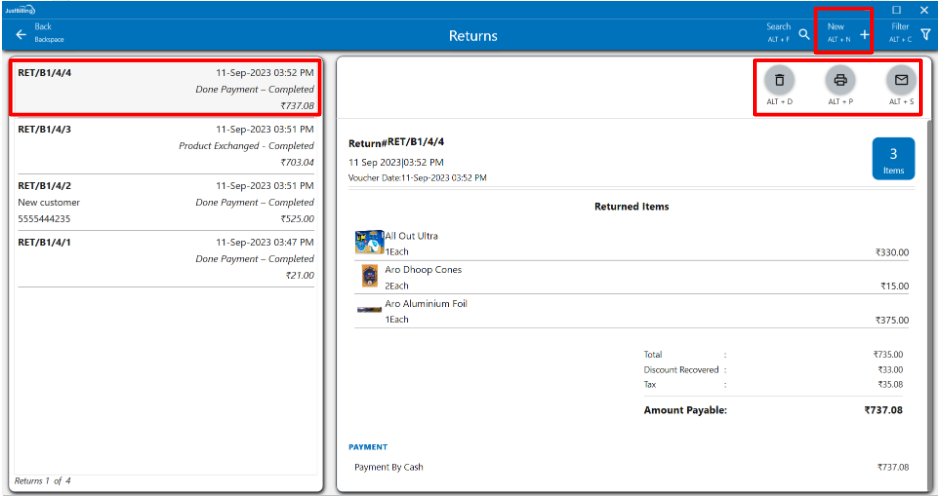Delete the return using the trash icon
Viewport: 941px width, 498px height.
click(x=780, y=79)
